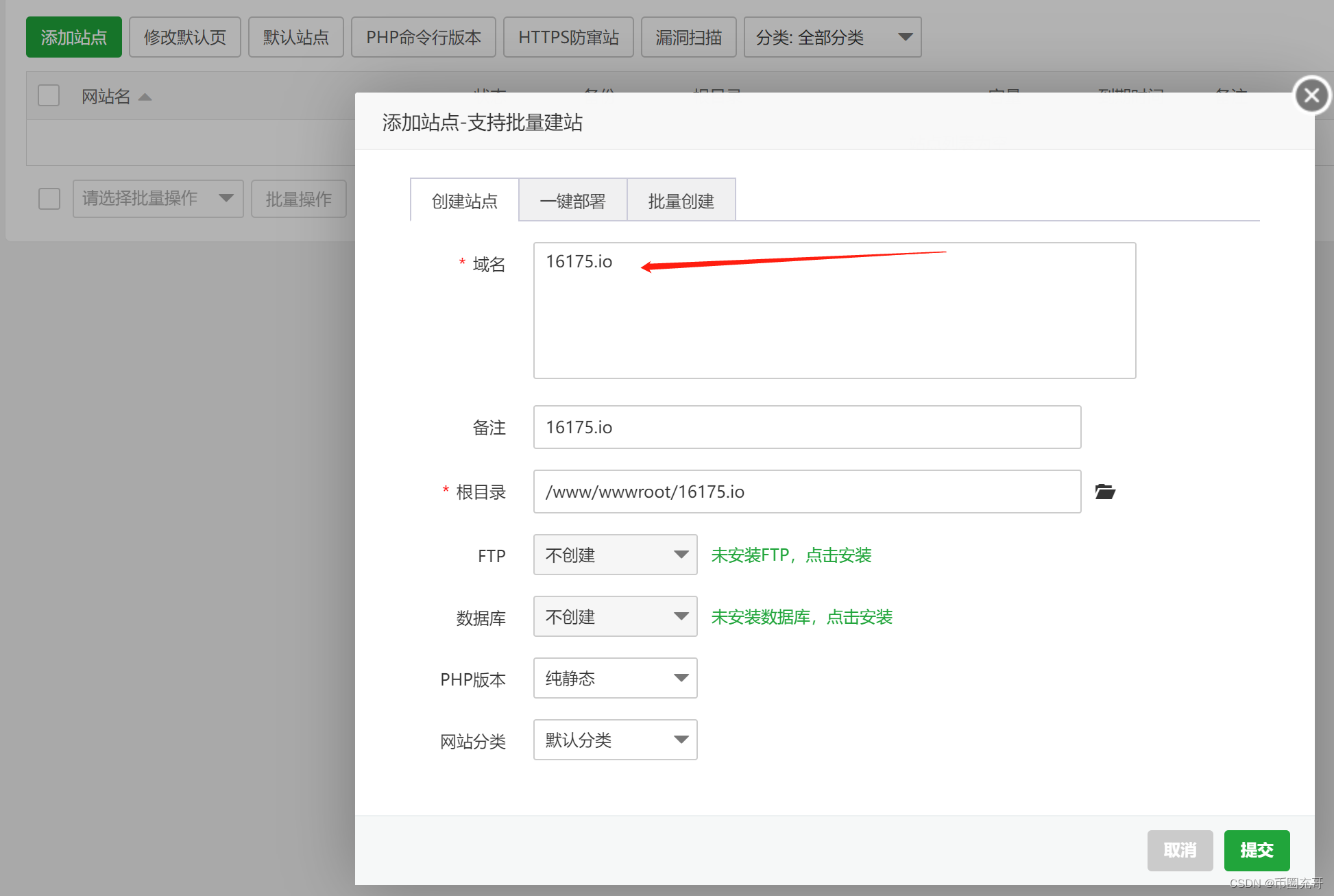Viewport: 1334px width, 896px height.
Task: Switch to the 批量创建 tab
Action: [681, 201]
